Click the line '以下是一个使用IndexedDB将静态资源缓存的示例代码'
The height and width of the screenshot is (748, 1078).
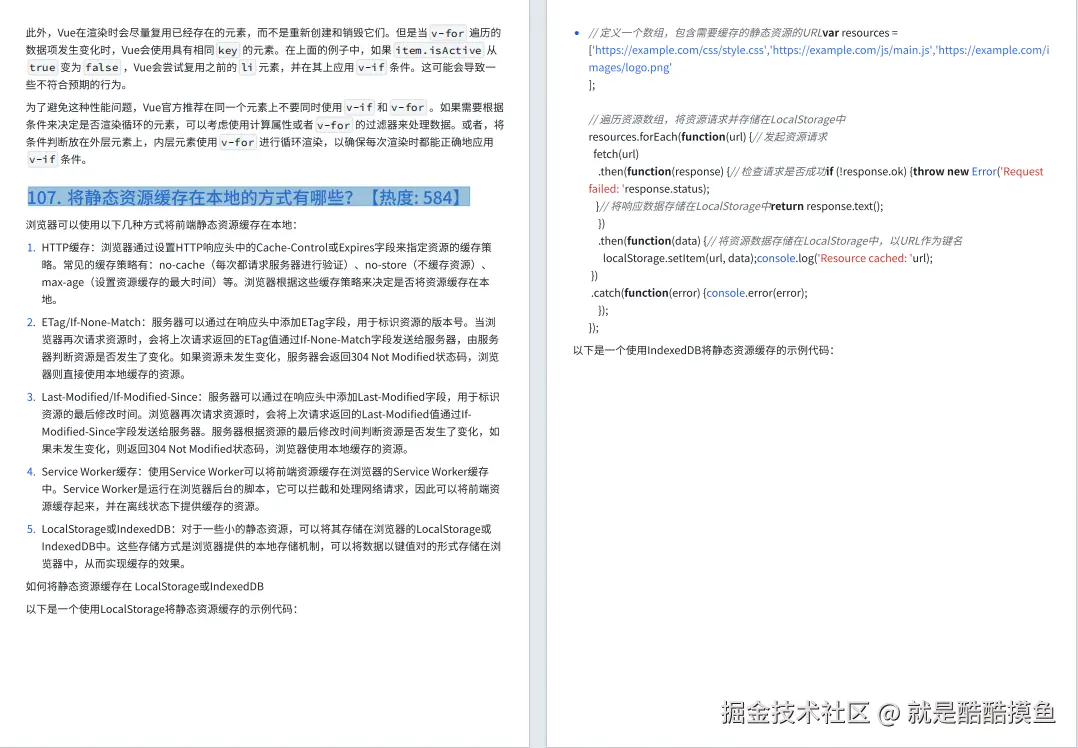click(703, 350)
